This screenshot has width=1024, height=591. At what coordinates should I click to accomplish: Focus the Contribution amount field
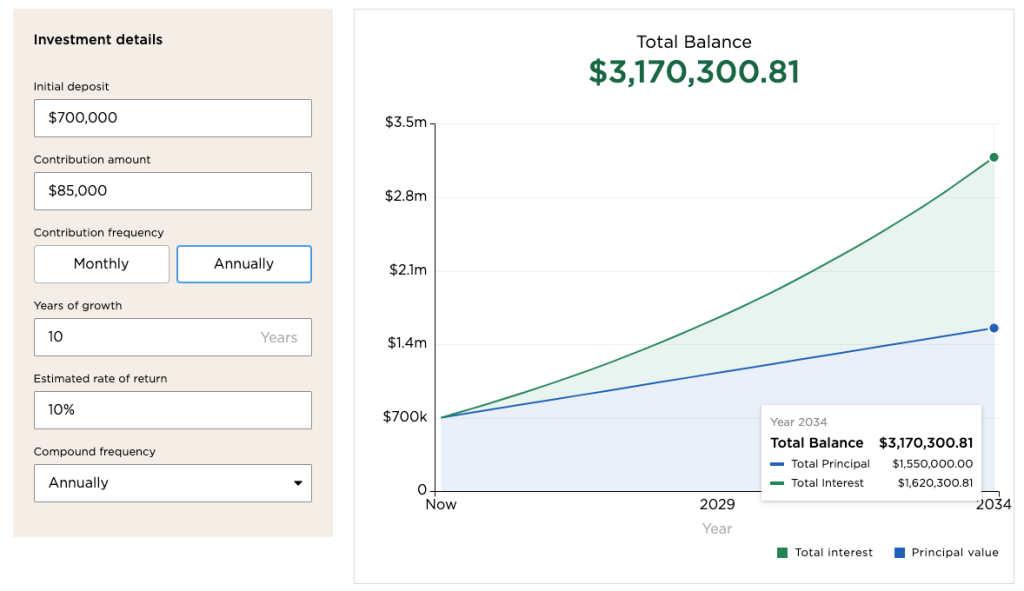[172, 191]
